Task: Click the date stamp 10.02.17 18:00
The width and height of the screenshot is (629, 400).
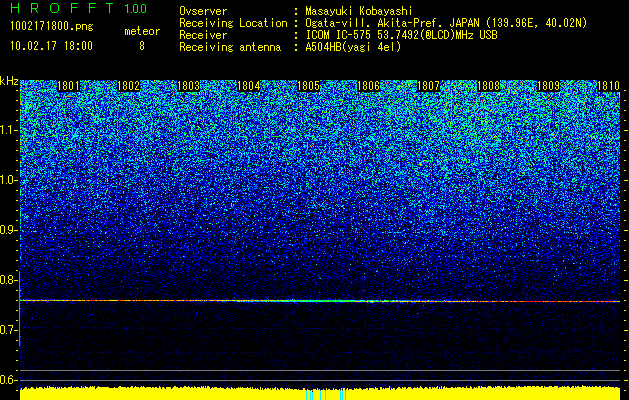Action: (51, 46)
